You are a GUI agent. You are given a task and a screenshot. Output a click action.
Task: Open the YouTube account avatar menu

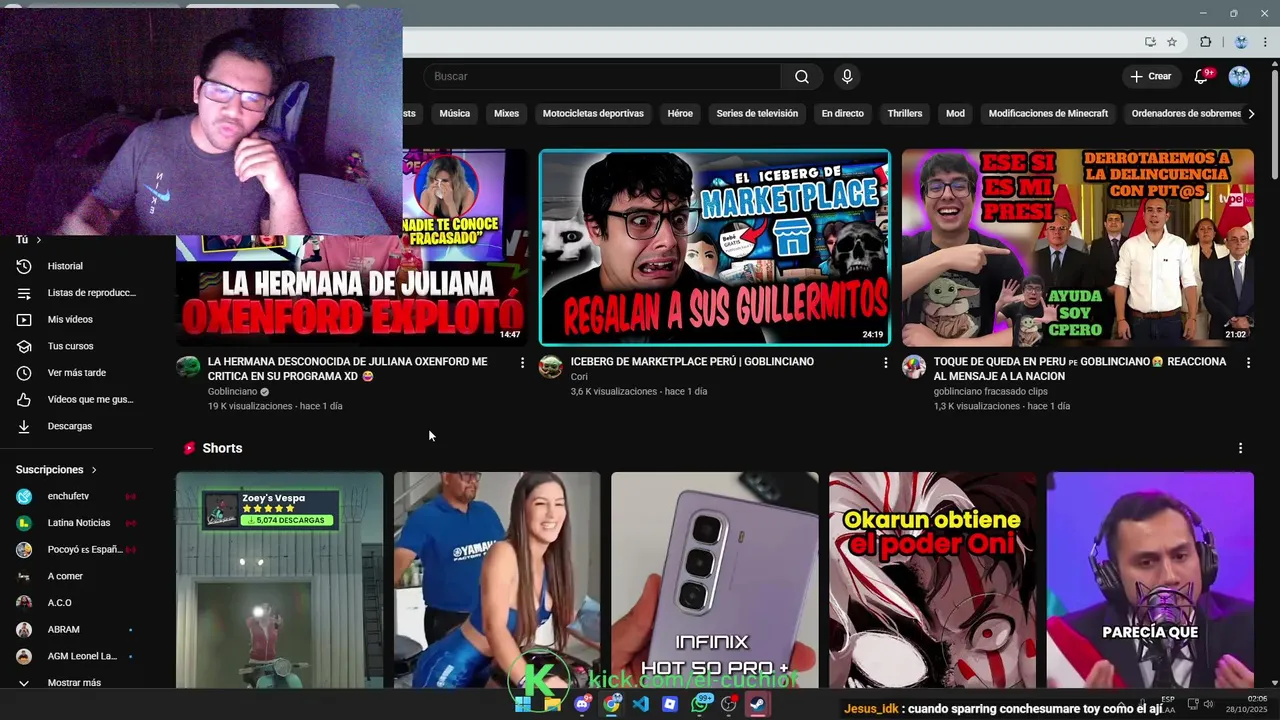pos(1239,77)
